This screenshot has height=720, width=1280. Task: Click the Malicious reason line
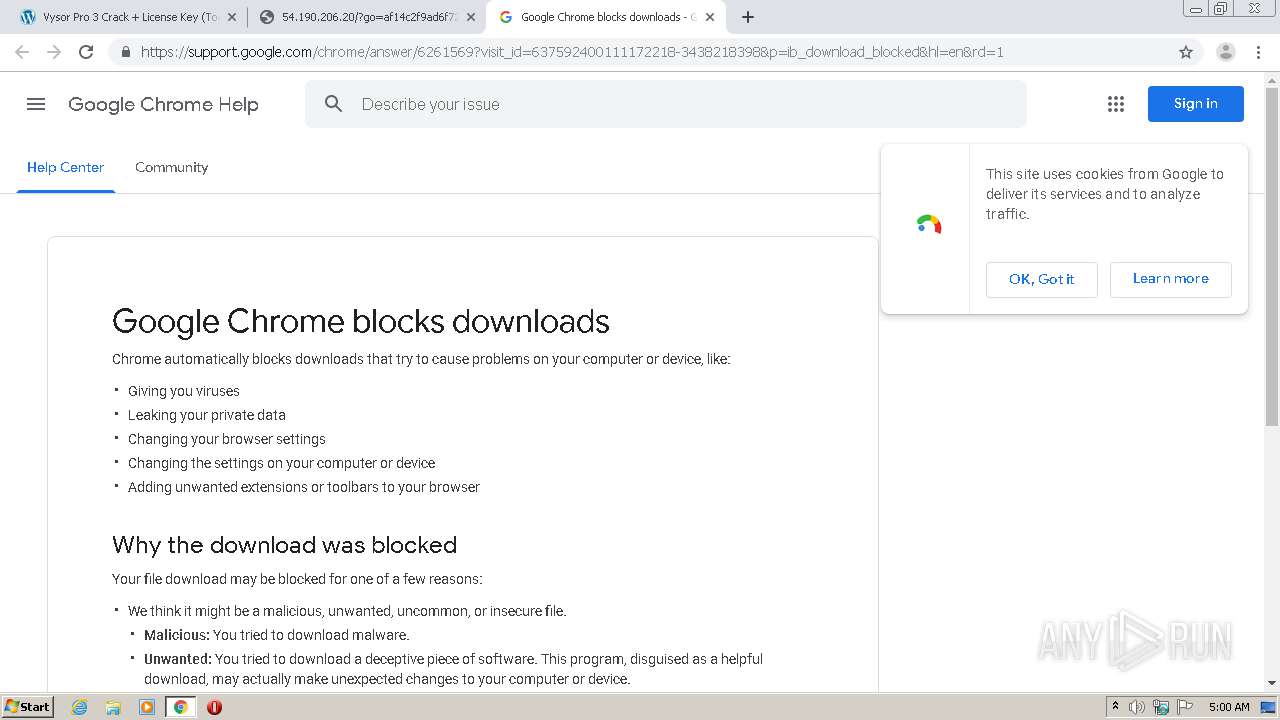277,635
